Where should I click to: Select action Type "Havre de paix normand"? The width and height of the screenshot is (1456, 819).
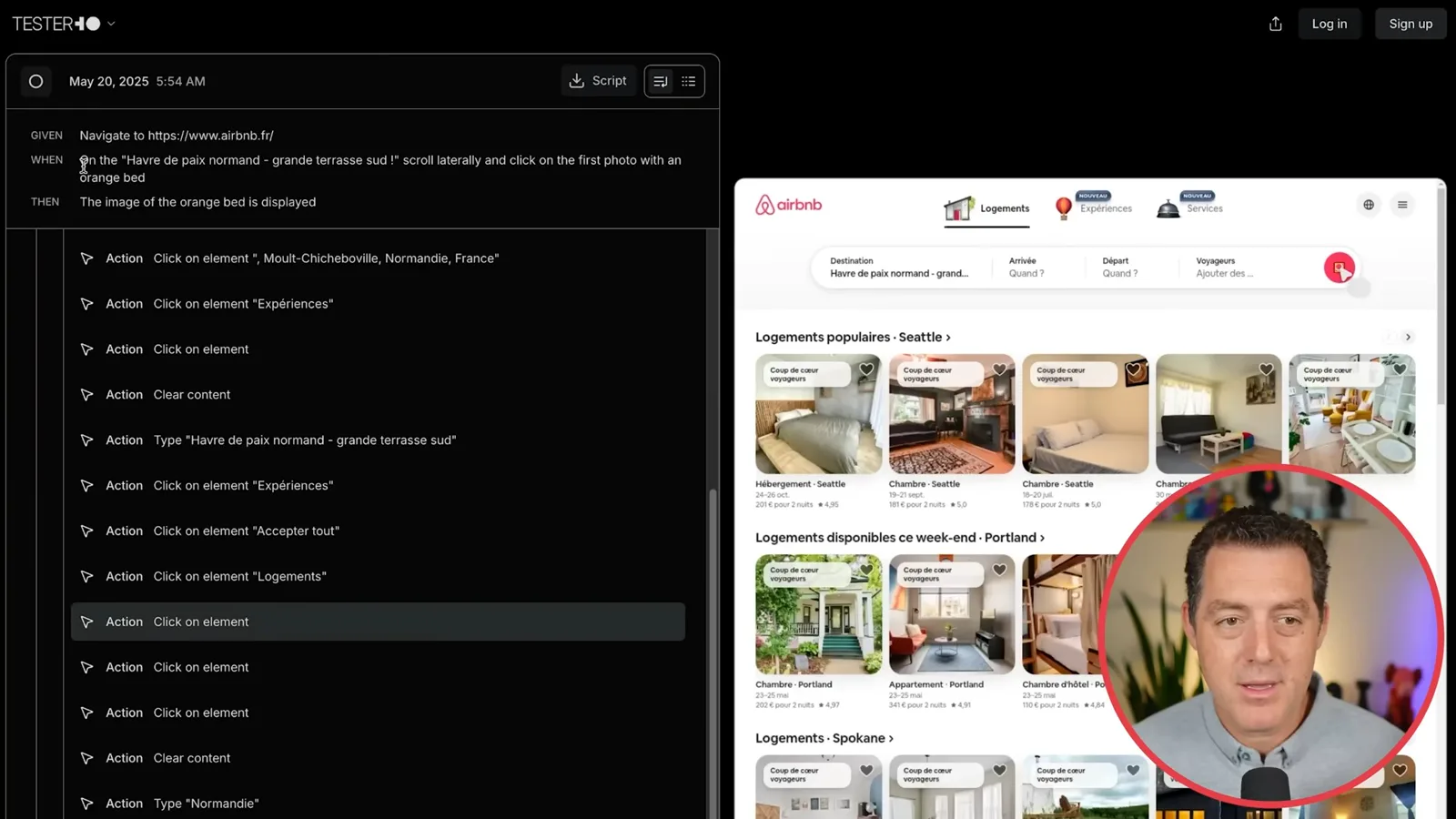(378, 440)
